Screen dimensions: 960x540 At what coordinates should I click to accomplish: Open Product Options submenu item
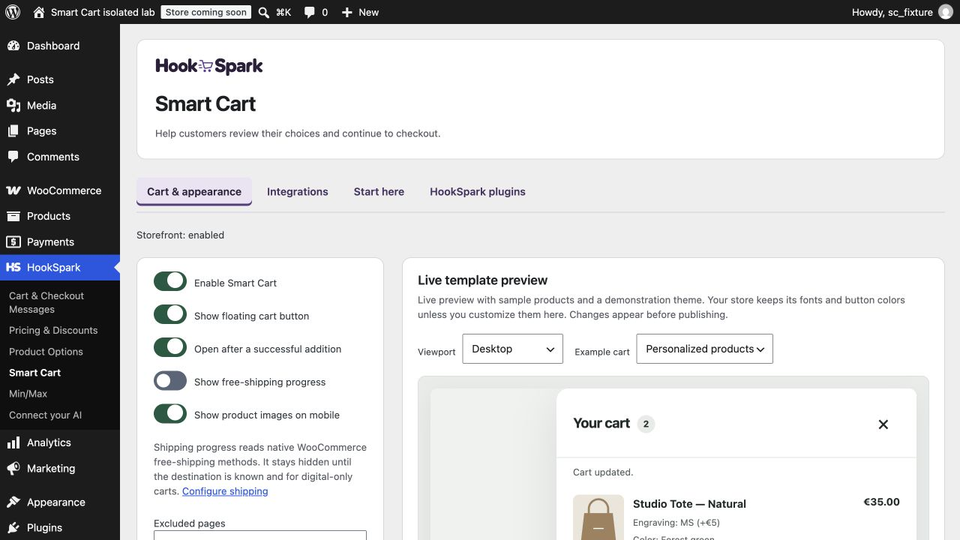click(x=46, y=352)
